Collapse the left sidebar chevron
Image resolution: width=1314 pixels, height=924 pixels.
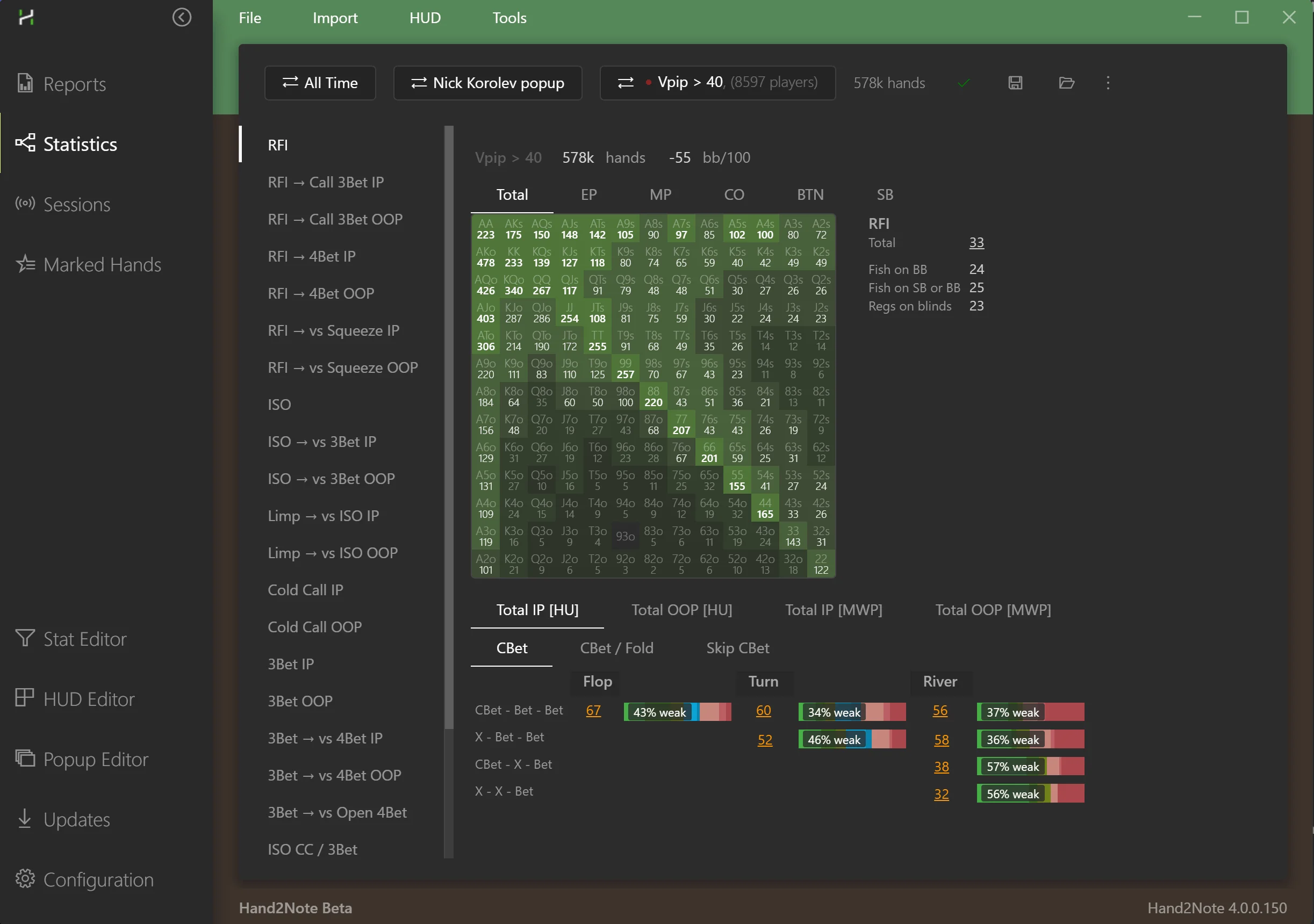(182, 17)
